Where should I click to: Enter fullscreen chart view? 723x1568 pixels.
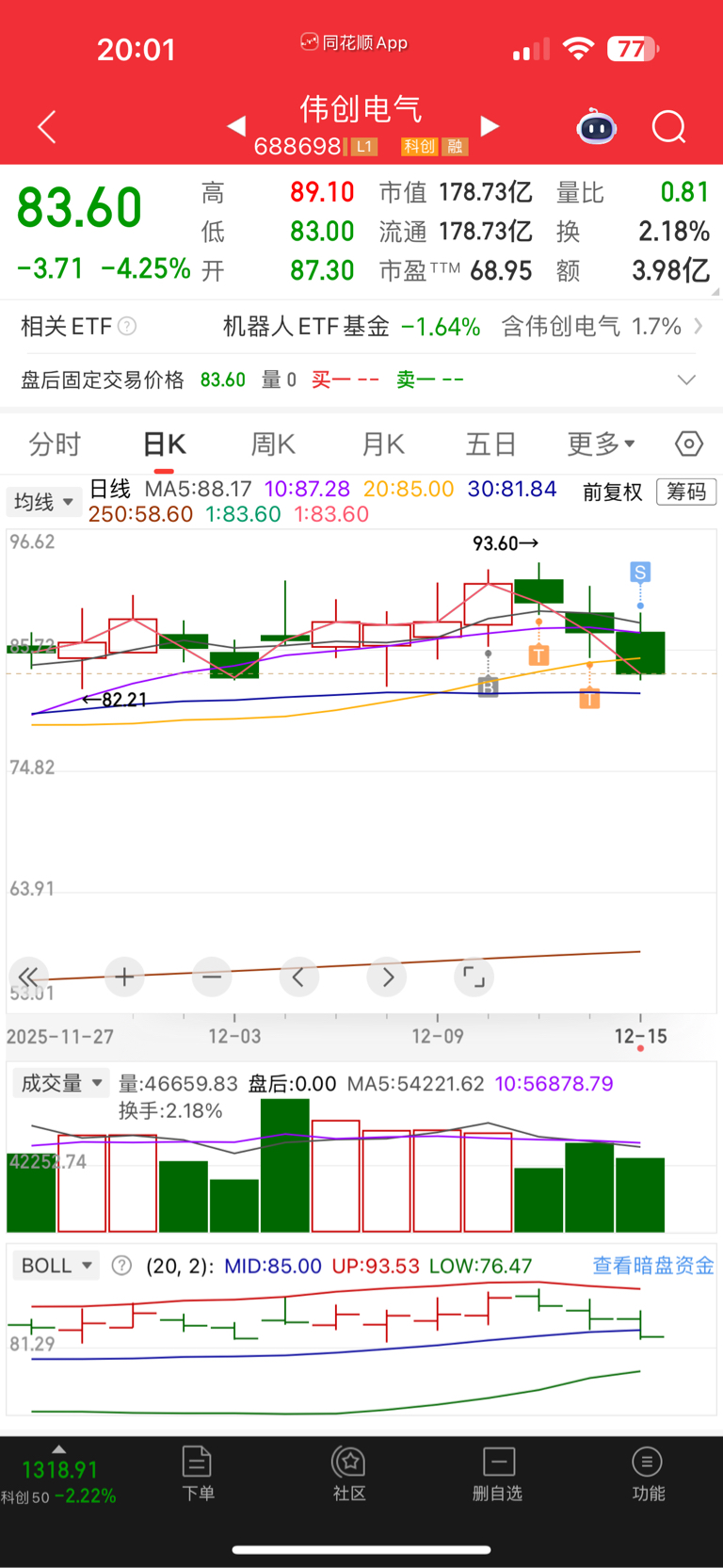click(x=474, y=977)
